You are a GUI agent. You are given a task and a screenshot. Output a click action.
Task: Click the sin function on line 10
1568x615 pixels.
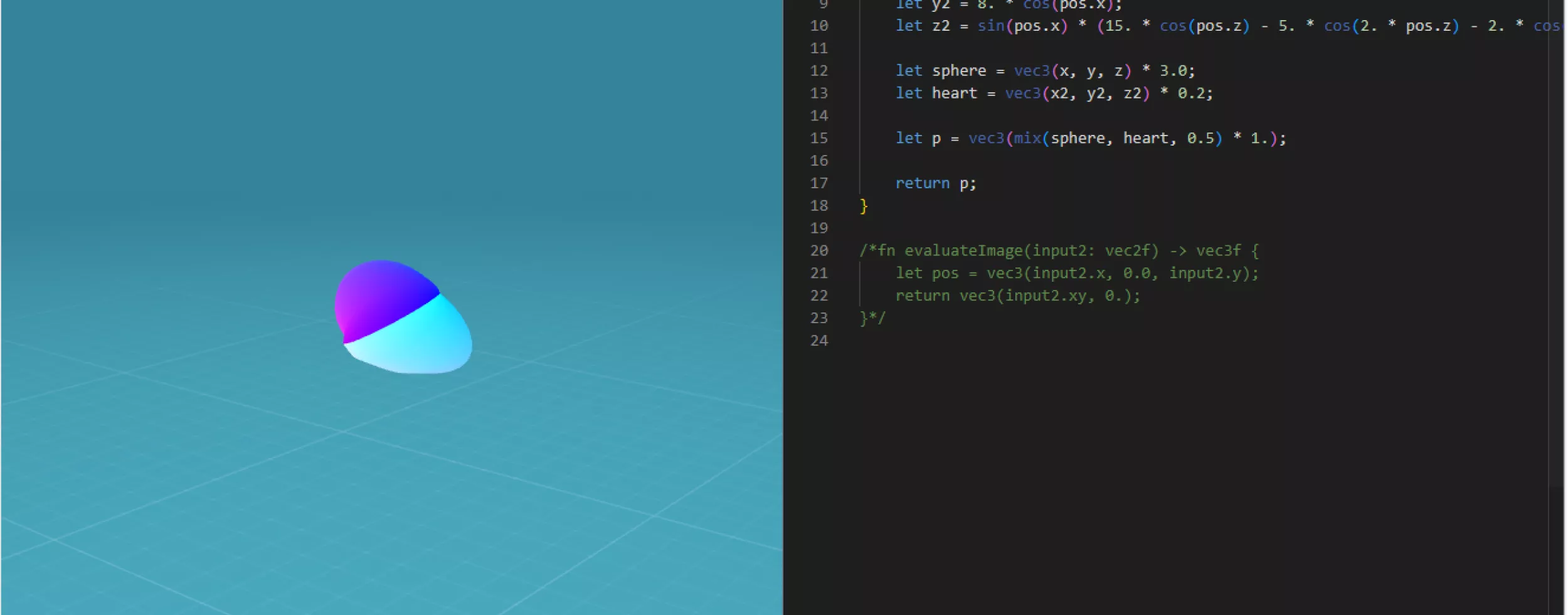pyautogui.click(x=990, y=26)
